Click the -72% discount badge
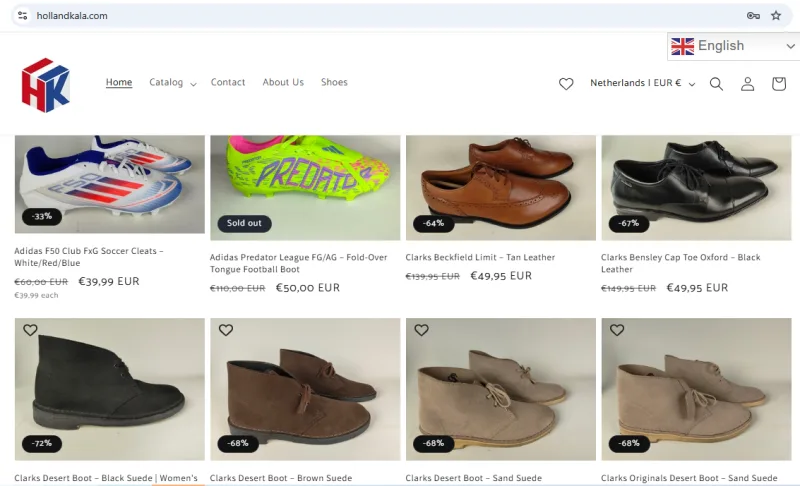This screenshot has height=486, width=800. point(41,443)
